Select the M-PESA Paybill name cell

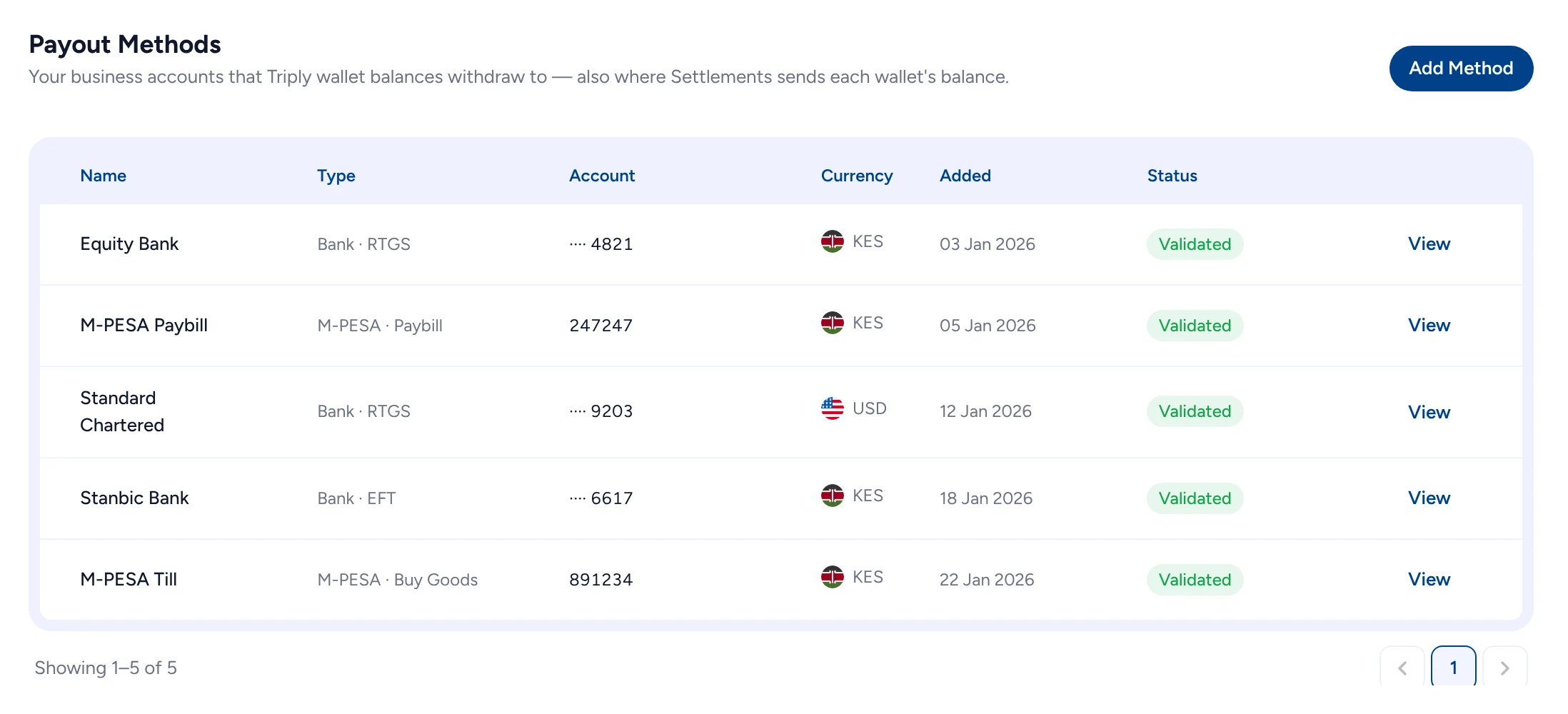(144, 326)
